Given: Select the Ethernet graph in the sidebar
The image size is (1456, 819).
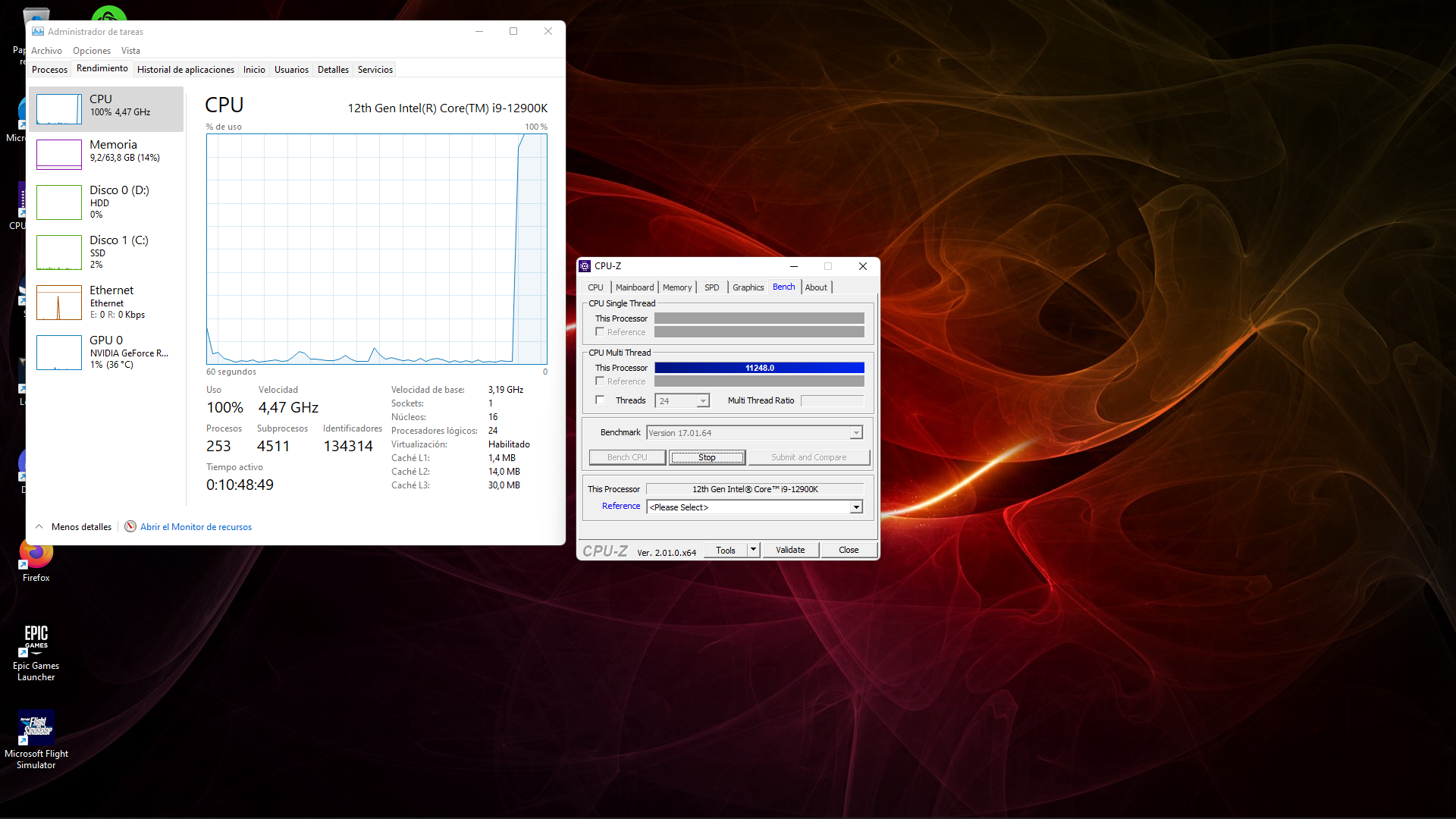Looking at the screenshot, I should (x=59, y=303).
